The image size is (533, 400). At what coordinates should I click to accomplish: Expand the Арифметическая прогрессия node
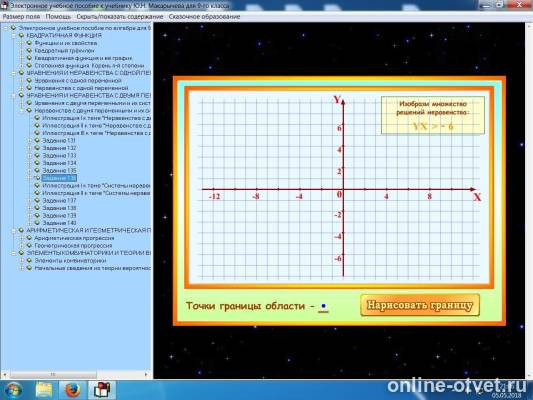click(21, 238)
